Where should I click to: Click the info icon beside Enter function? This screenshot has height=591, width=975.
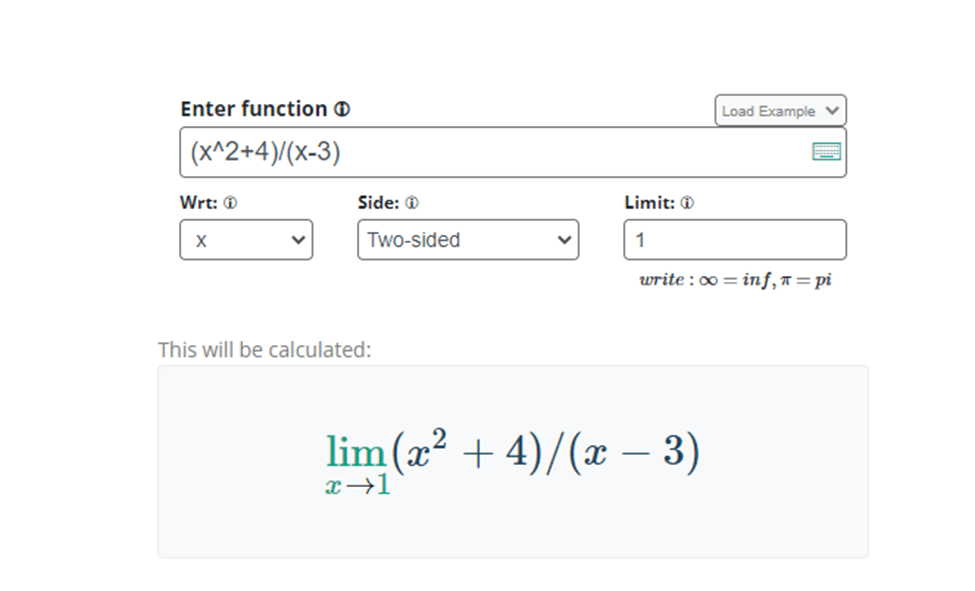342,109
